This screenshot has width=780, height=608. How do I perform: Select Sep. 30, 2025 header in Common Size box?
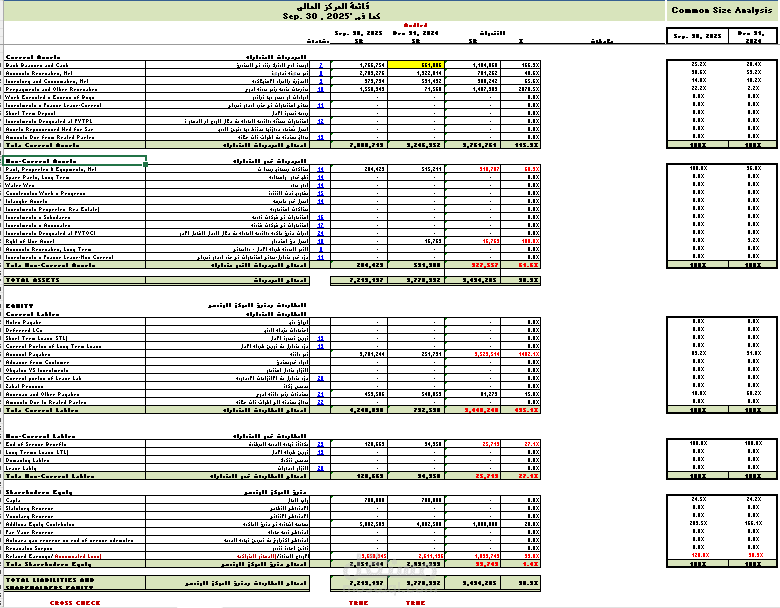coord(697,36)
